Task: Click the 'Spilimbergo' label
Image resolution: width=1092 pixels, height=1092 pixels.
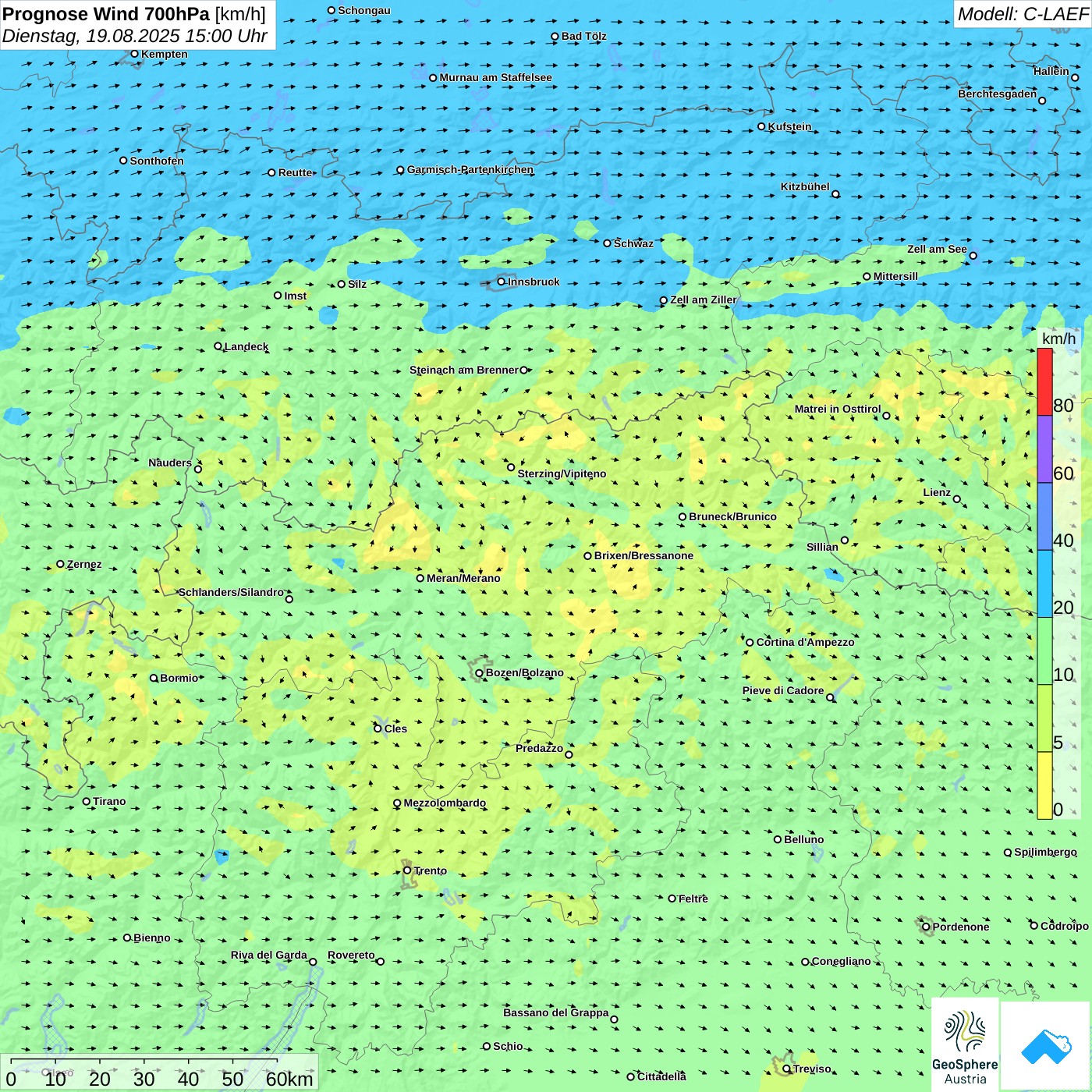Action: [x=1045, y=852]
